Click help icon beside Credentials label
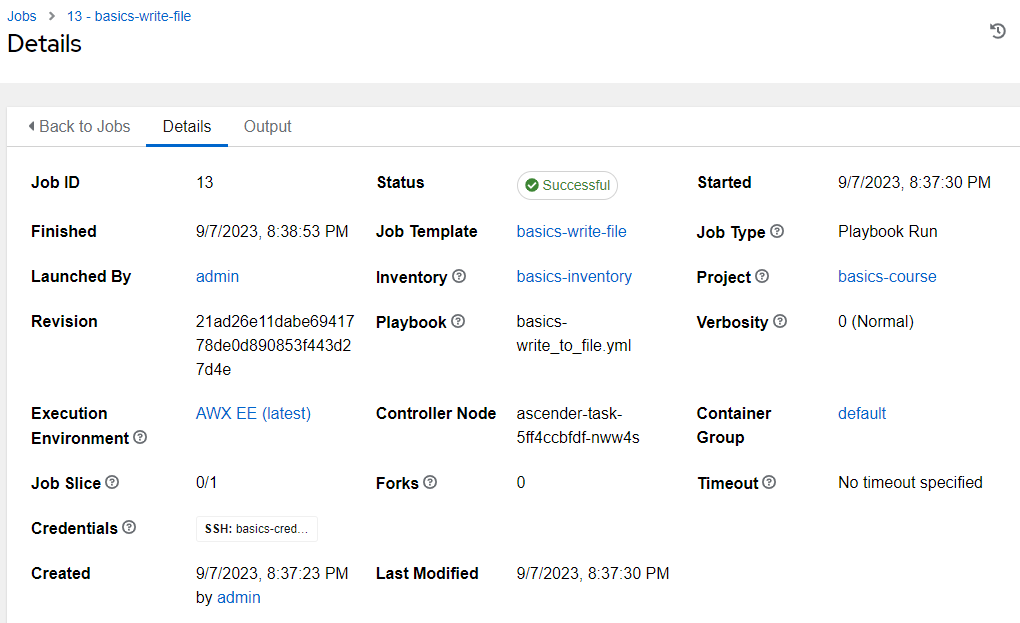The width and height of the screenshot is (1020, 623). (129, 527)
